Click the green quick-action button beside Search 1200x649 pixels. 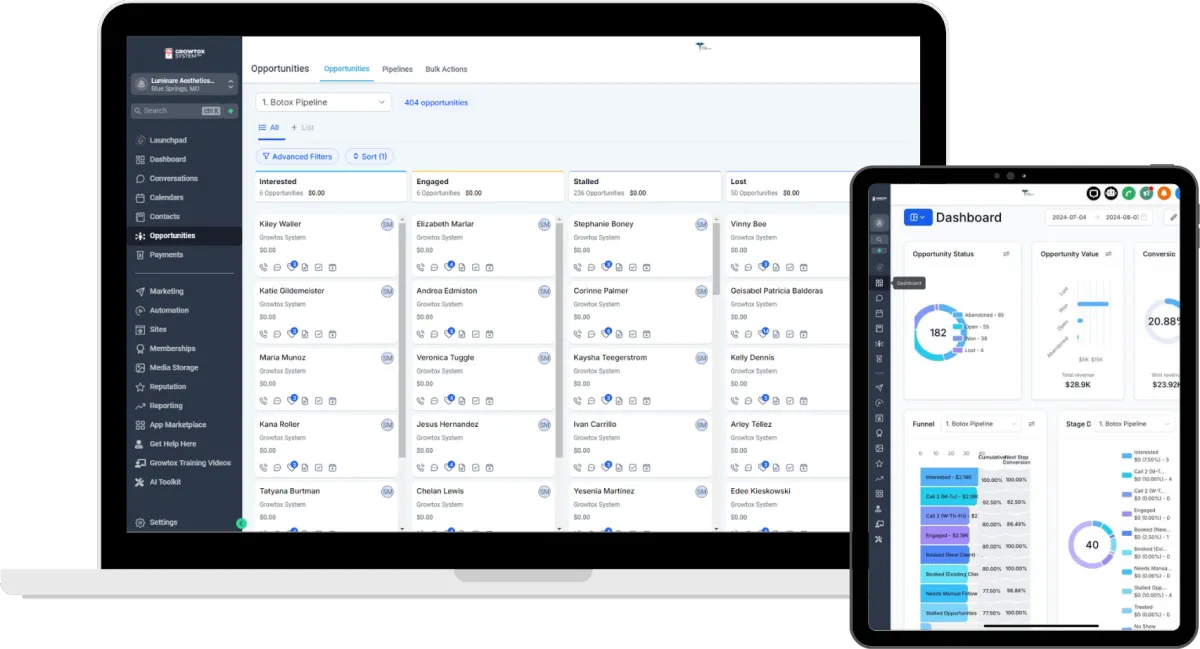[231, 111]
